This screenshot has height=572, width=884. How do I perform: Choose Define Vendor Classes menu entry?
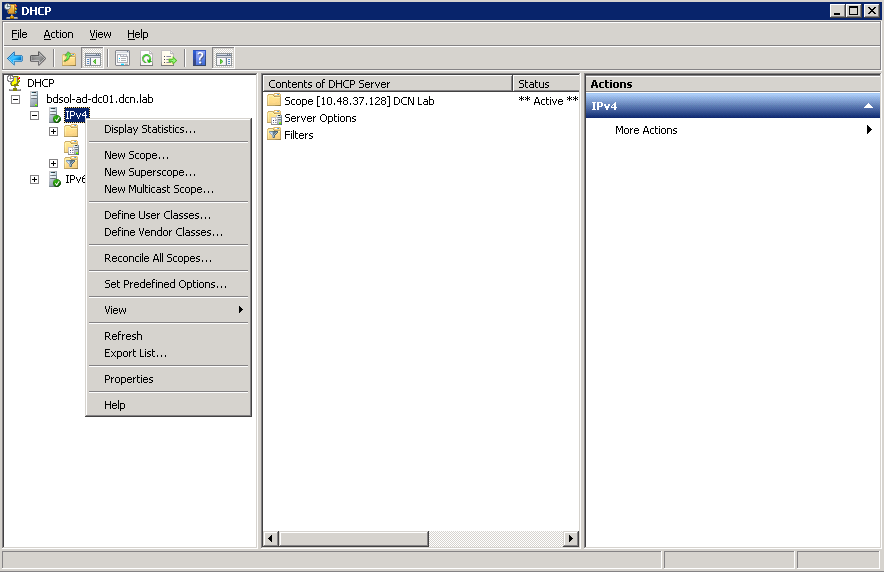168,232
